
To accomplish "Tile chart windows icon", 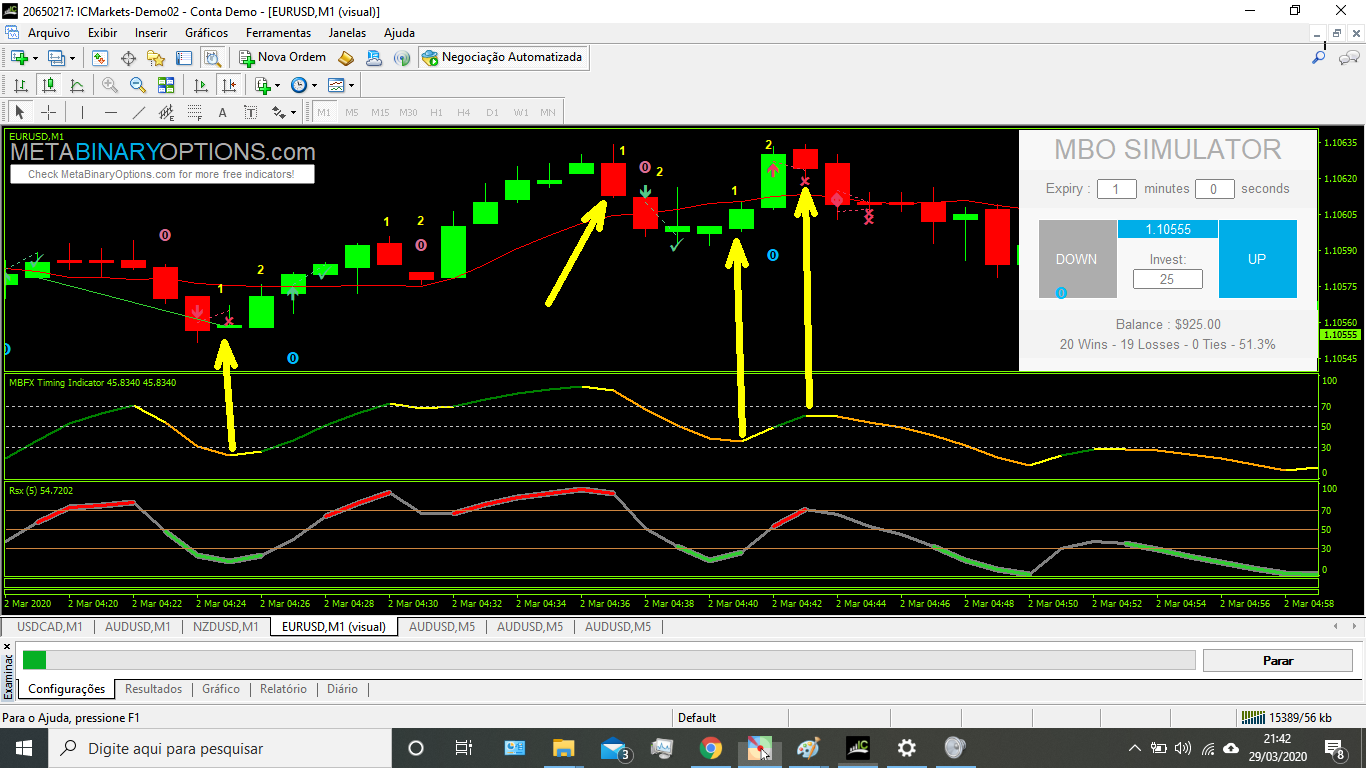I will point(166,85).
